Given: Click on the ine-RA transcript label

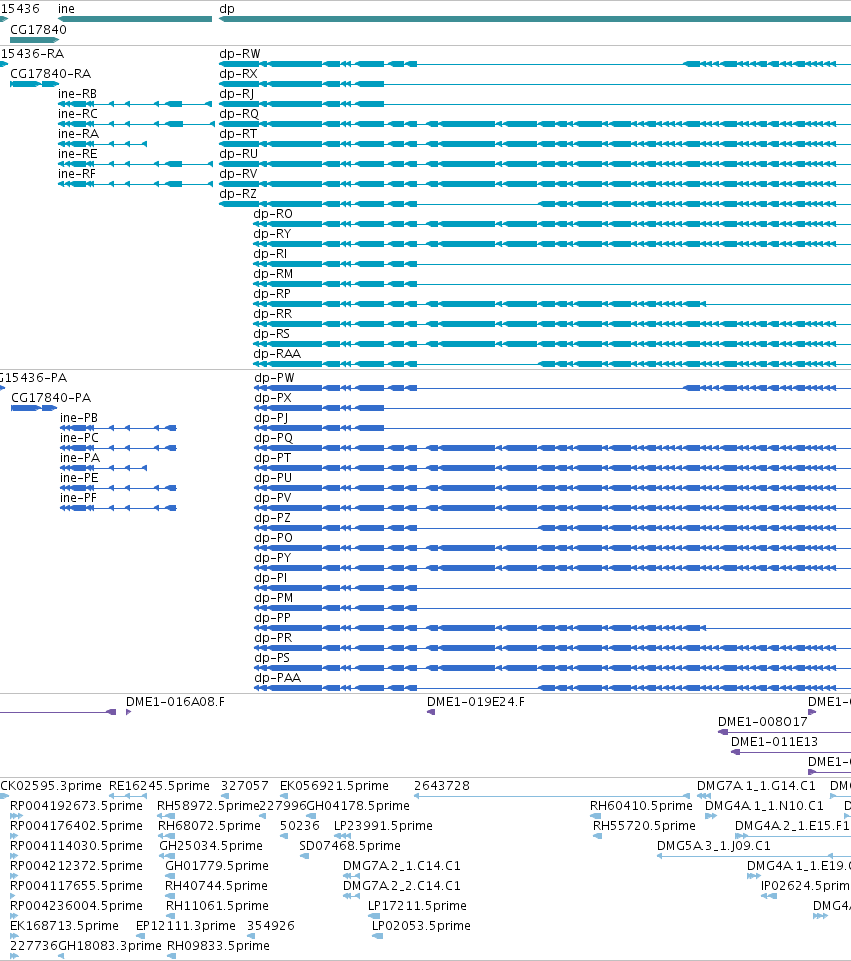Looking at the screenshot, I should [x=78, y=134].
